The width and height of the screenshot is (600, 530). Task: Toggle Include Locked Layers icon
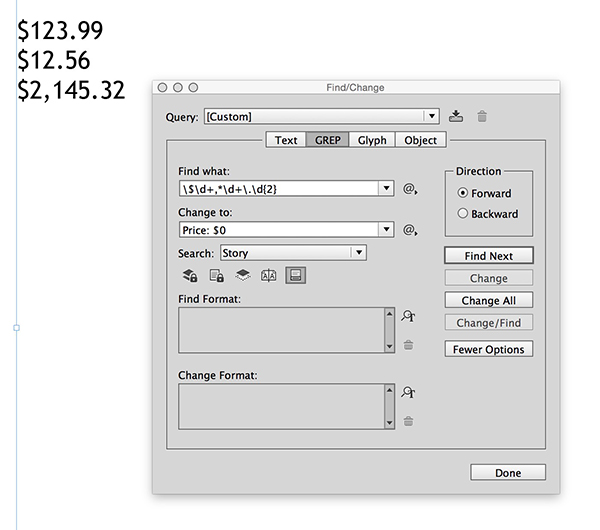tap(190, 276)
